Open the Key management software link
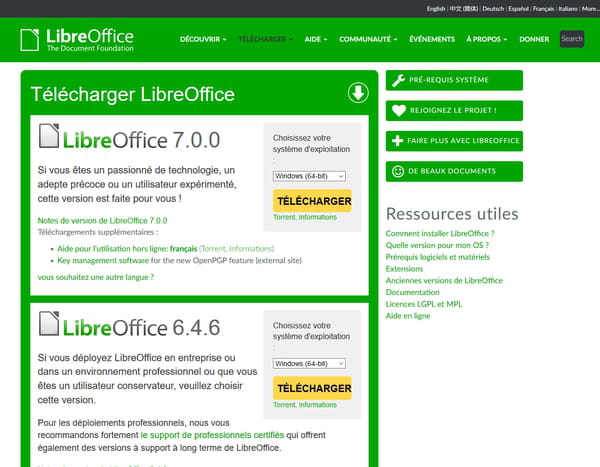Image resolution: width=600 pixels, height=467 pixels. (103, 260)
